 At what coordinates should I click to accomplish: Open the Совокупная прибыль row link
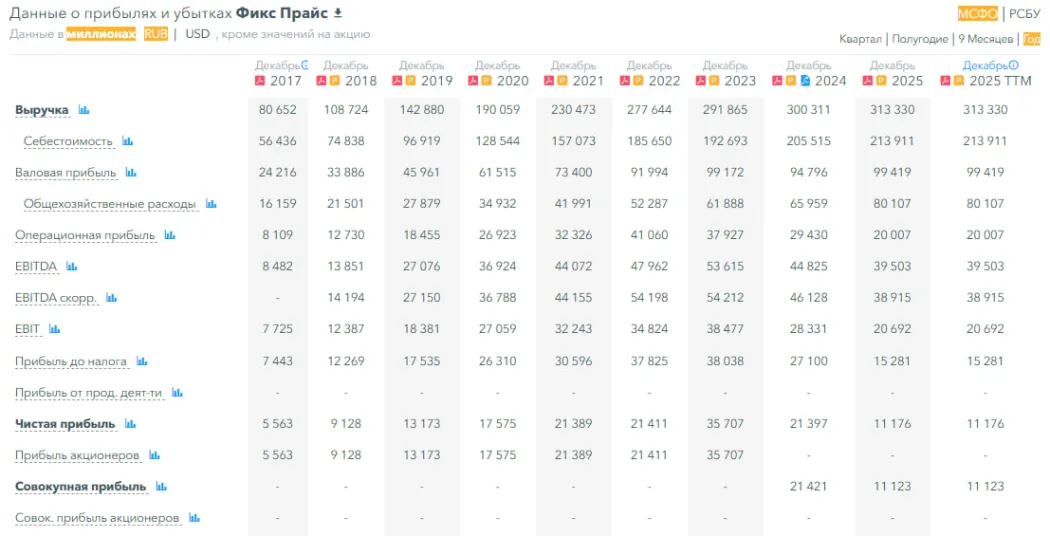pyautogui.click(x=80, y=487)
